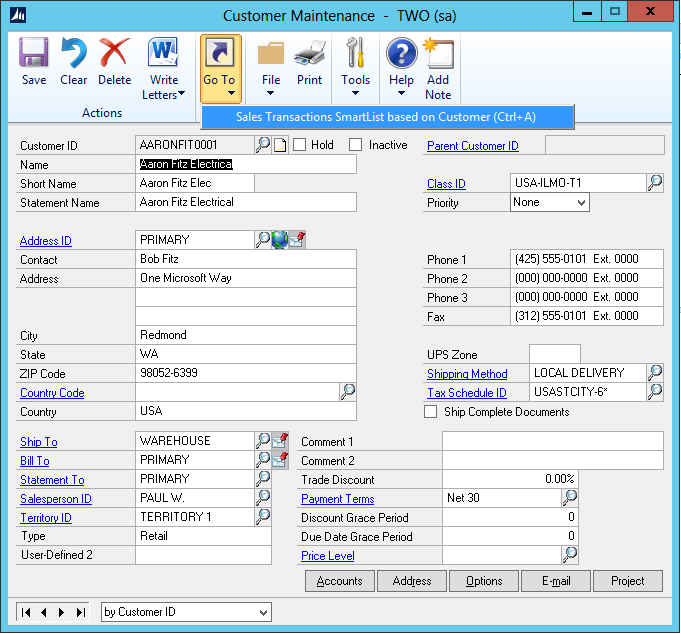Click the Comment 1 input field
Image resolution: width=681 pixels, height=634 pixels.
coord(552,441)
